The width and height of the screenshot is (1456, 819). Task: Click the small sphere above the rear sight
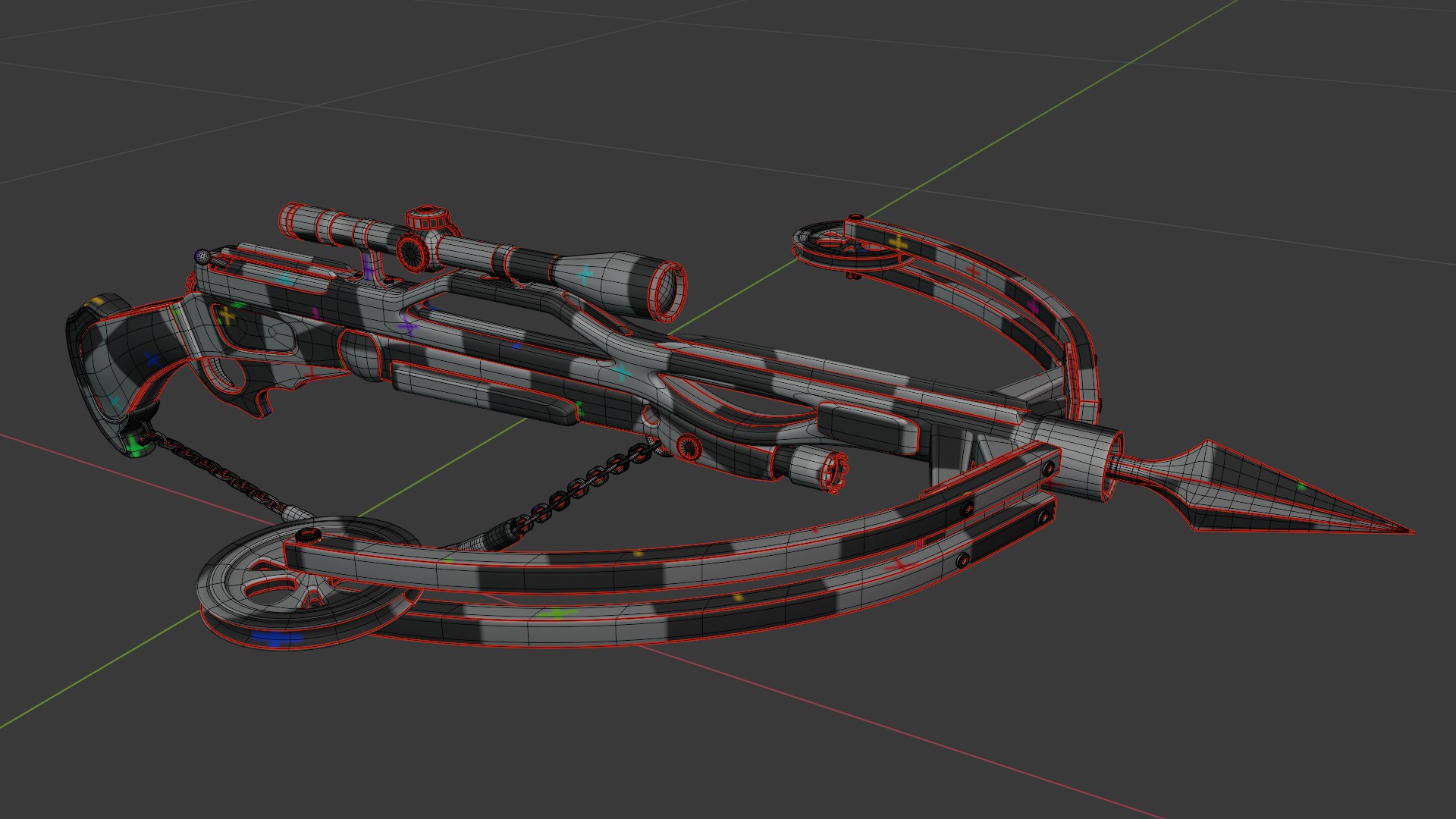coord(202,256)
